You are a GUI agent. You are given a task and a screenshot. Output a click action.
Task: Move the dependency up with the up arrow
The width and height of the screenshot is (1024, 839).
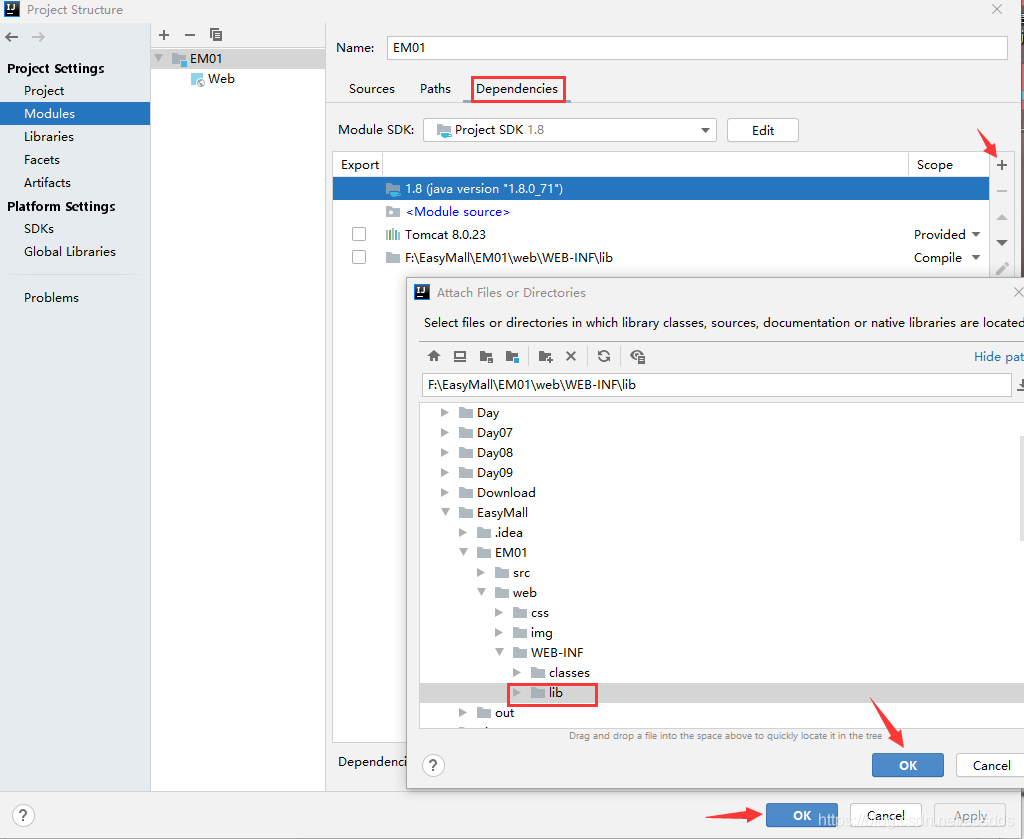tap(1002, 217)
